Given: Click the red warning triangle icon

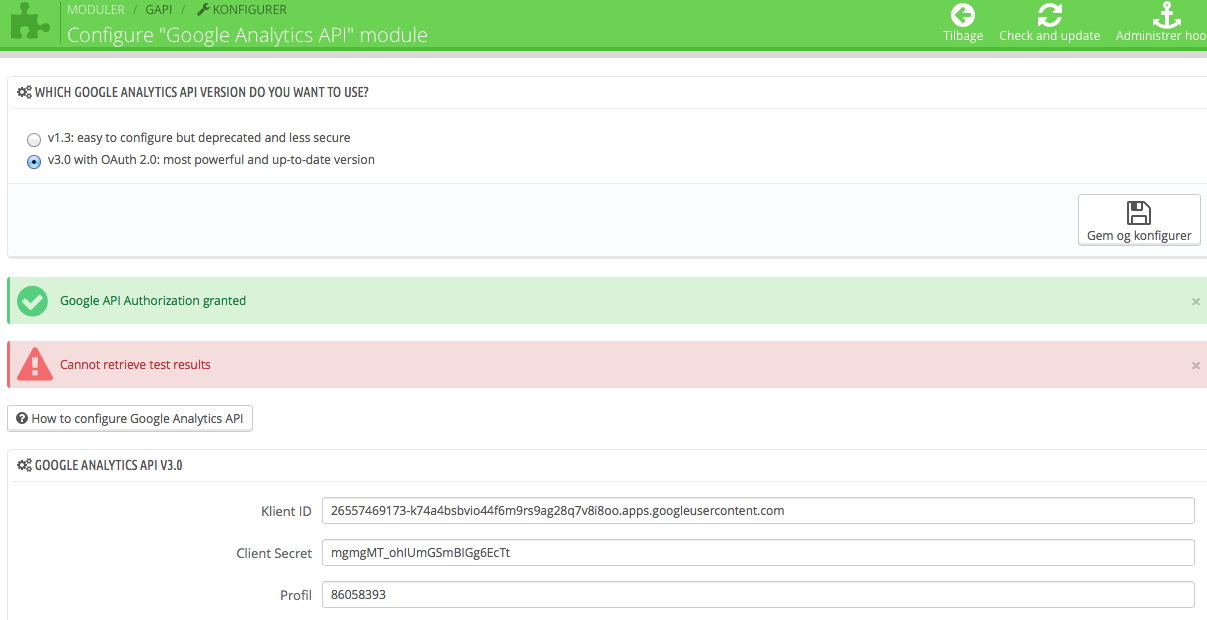Looking at the screenshot, I should [34, 364].
